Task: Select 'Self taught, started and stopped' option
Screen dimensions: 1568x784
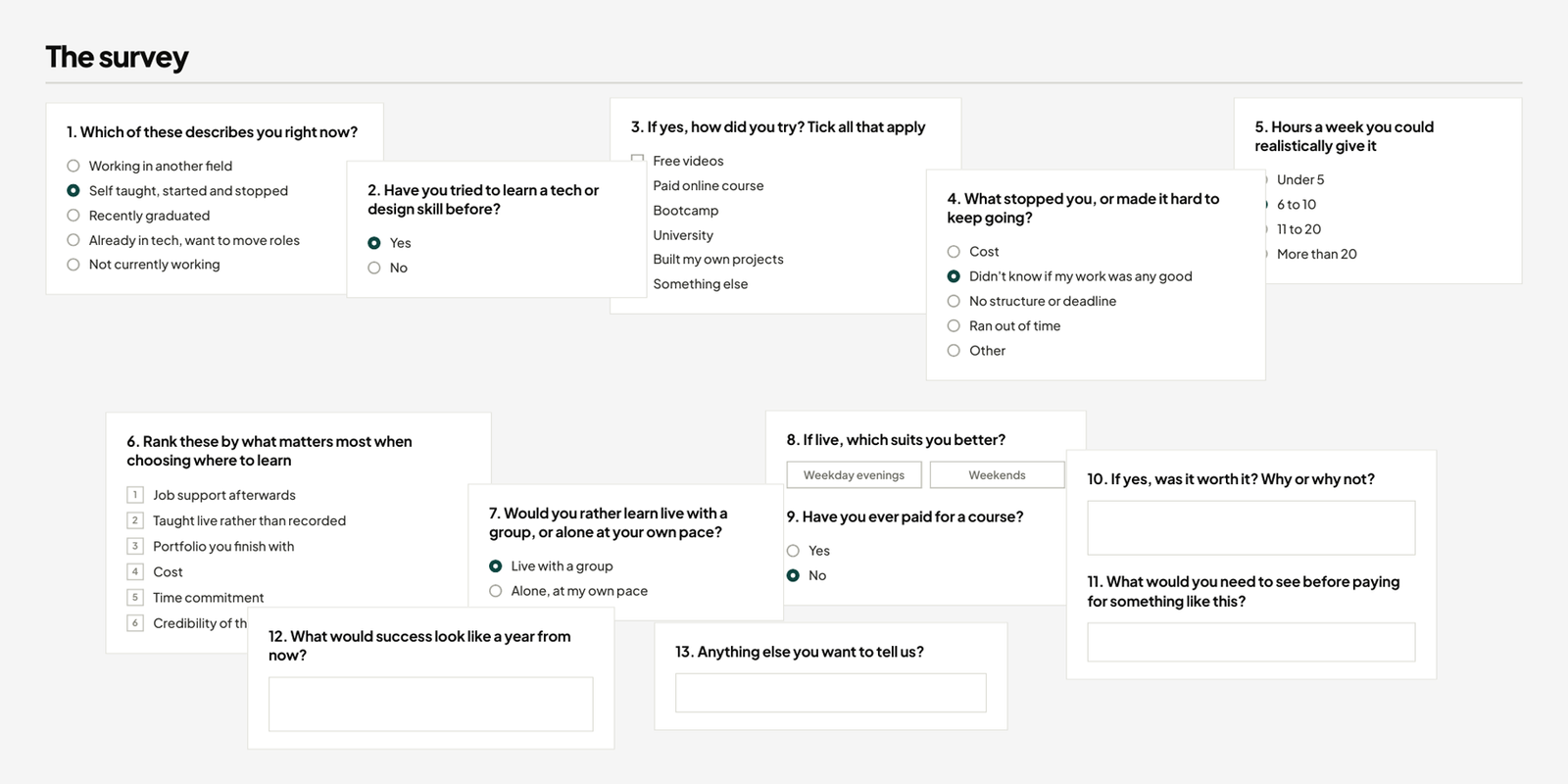Action: (73, 191)
